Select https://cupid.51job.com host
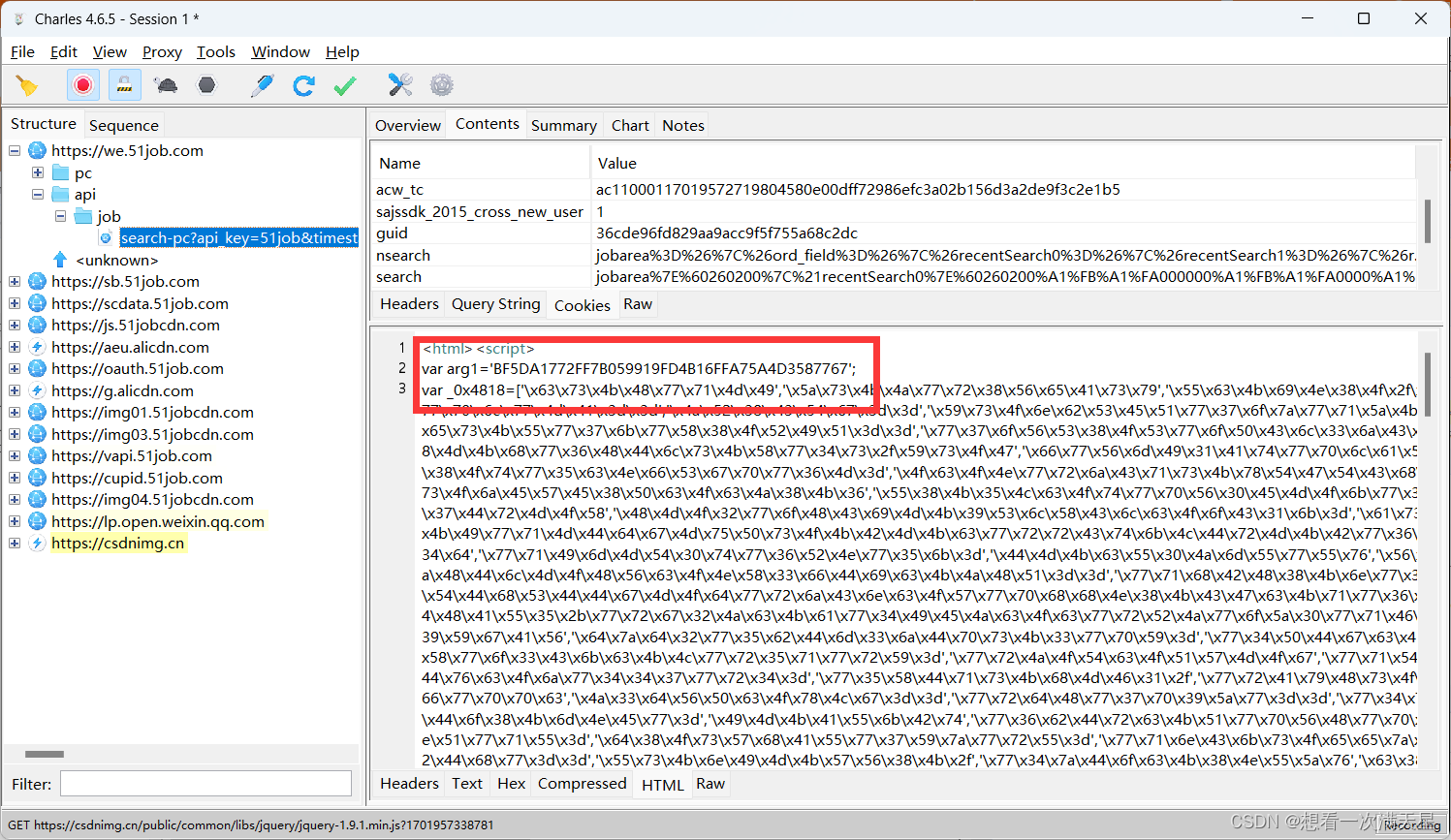Viewport: 1451px width, 840px height. pos(137,478)
